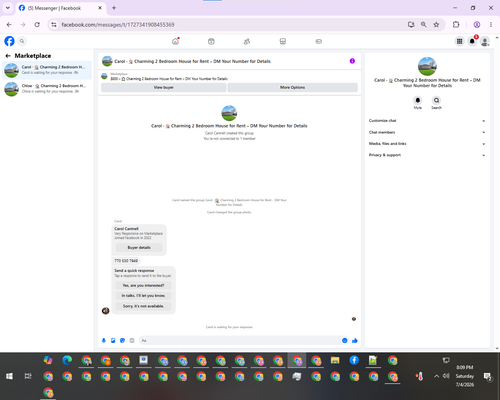Click the More Options button

(x=292, y=87)
